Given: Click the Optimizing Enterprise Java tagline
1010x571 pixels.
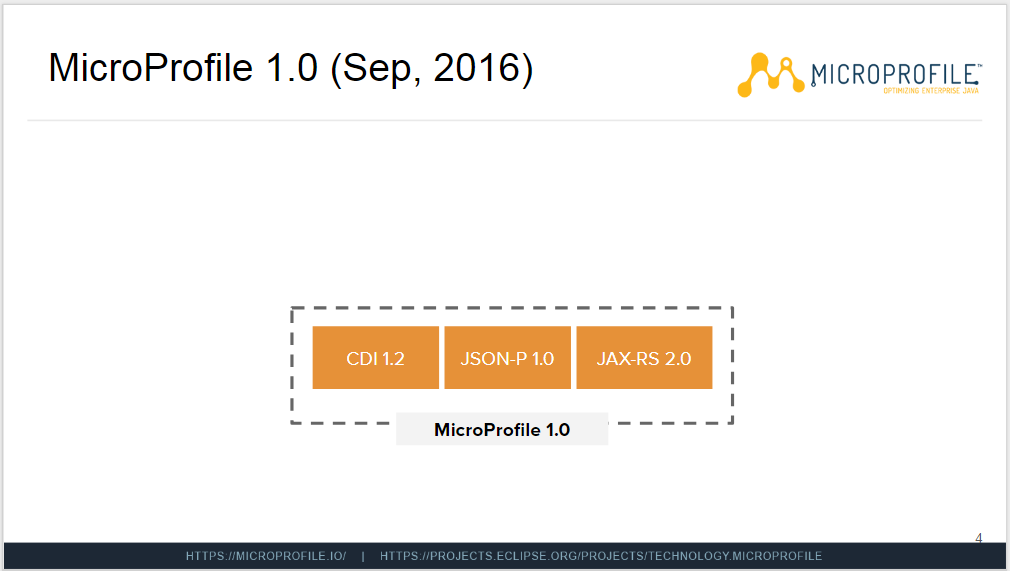Looking at the screenshot, I should pyautogui.click(x=931, y=91).
